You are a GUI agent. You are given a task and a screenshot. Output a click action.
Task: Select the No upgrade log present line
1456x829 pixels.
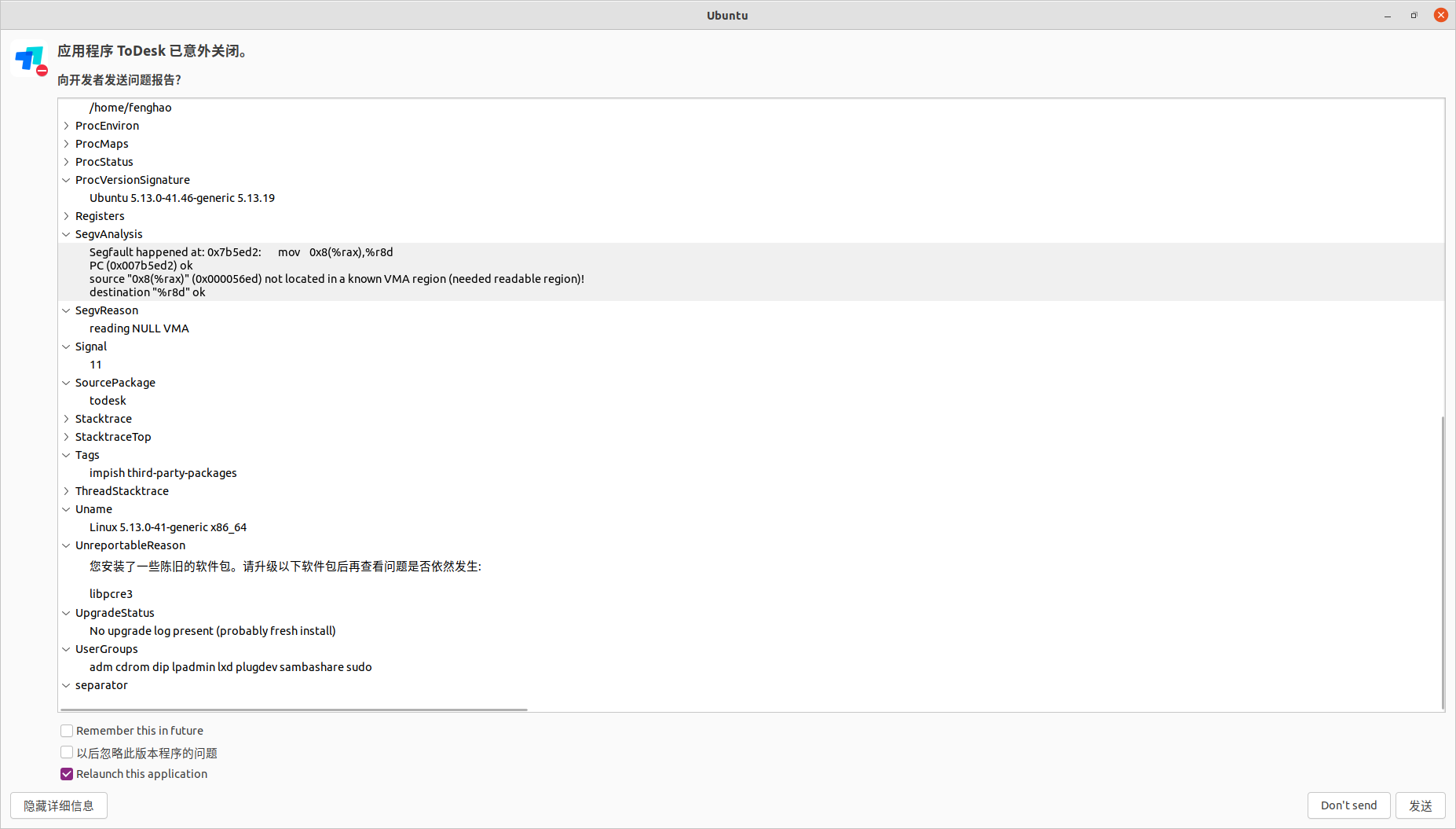(213, 631)
